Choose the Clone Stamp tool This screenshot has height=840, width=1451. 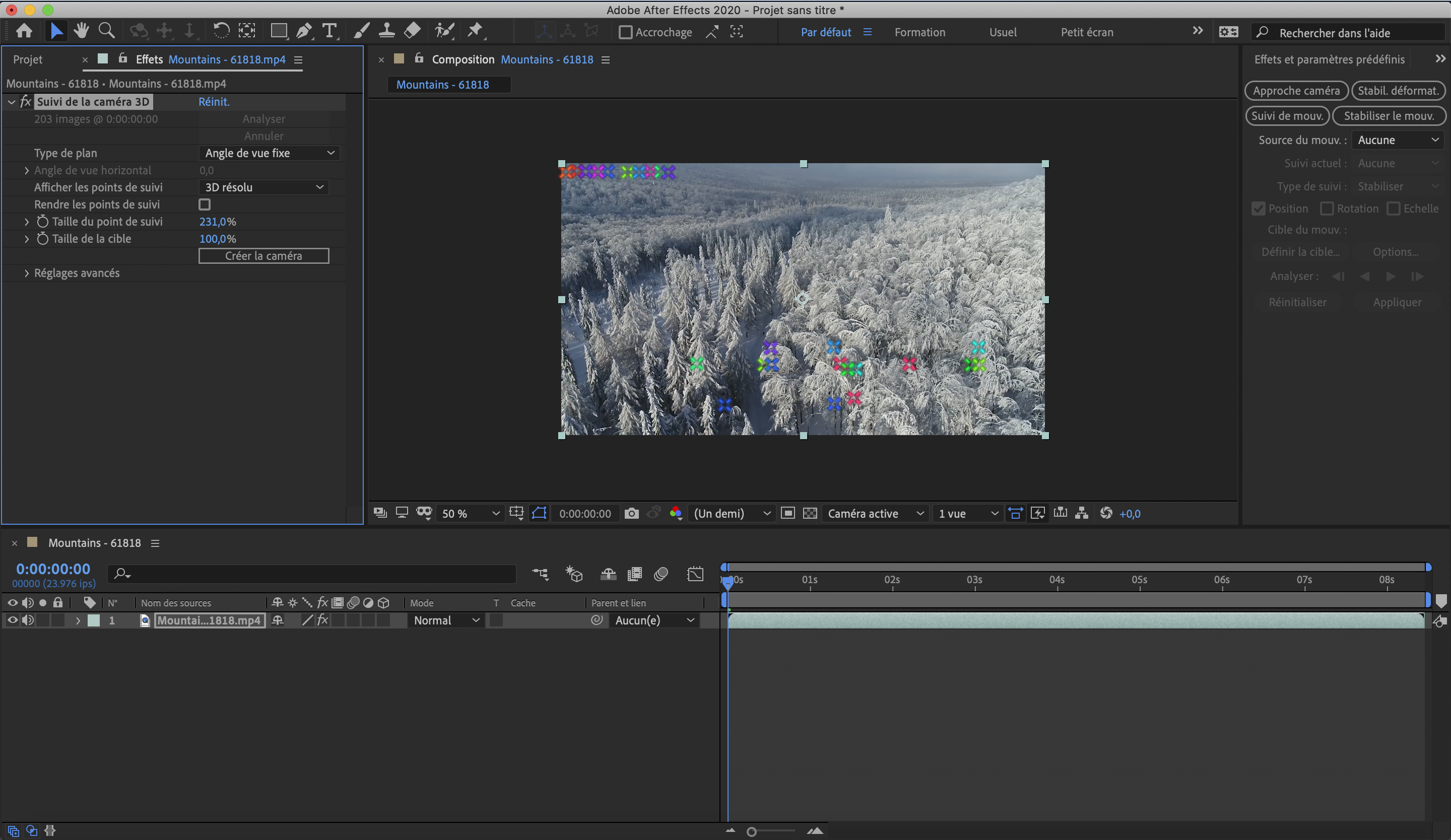pyautogui.click(x=386, y=31)
